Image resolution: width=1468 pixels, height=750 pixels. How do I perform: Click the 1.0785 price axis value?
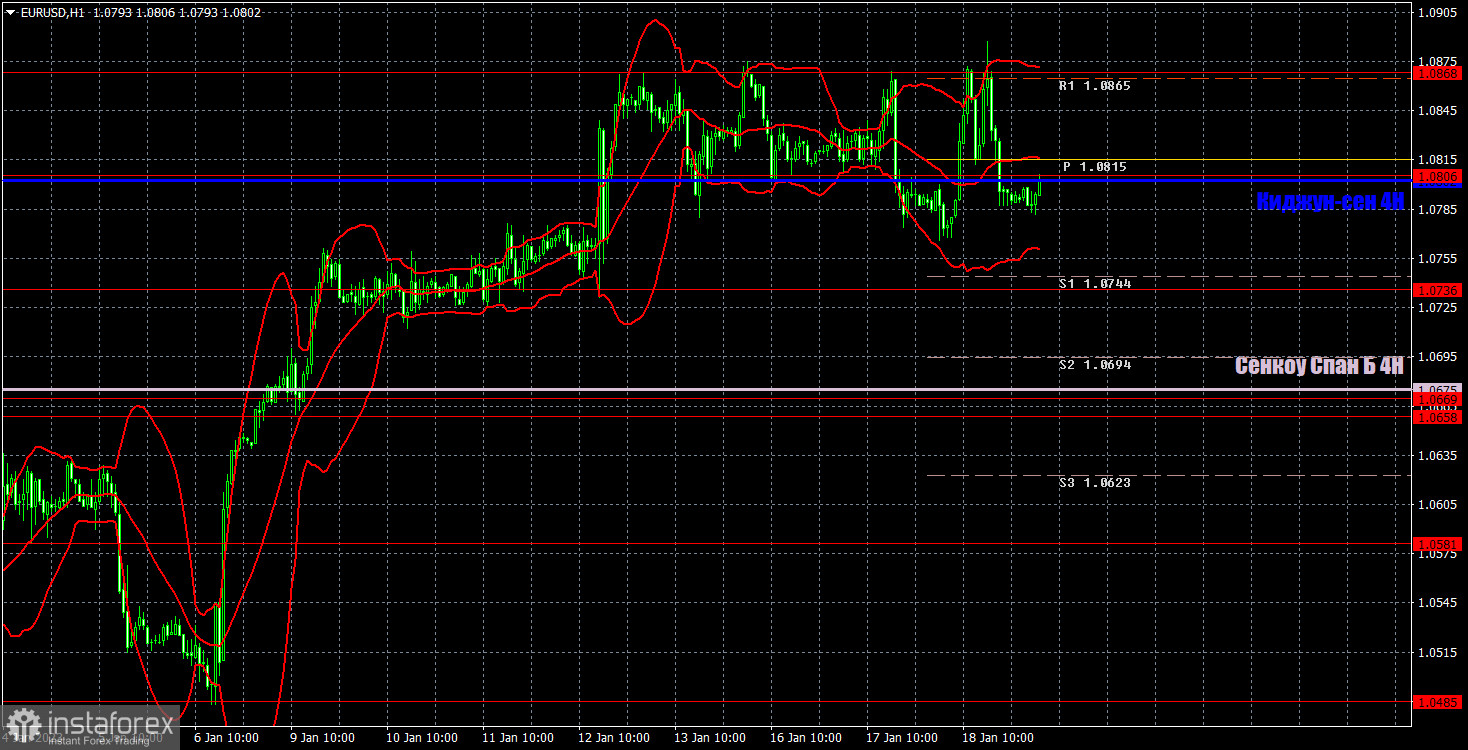(x=1438, y=209)
